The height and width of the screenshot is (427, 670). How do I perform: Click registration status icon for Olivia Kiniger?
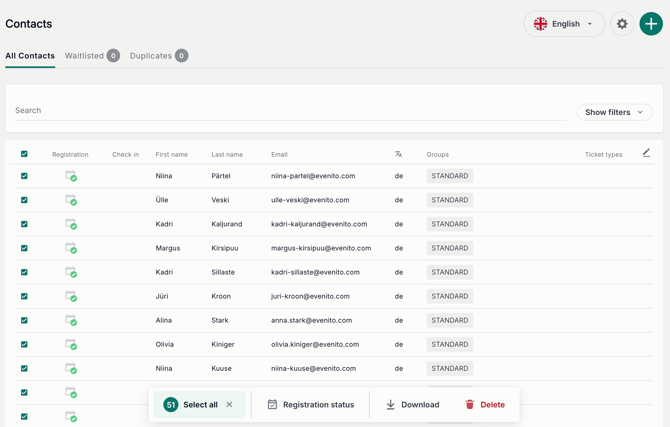point(71,344)
